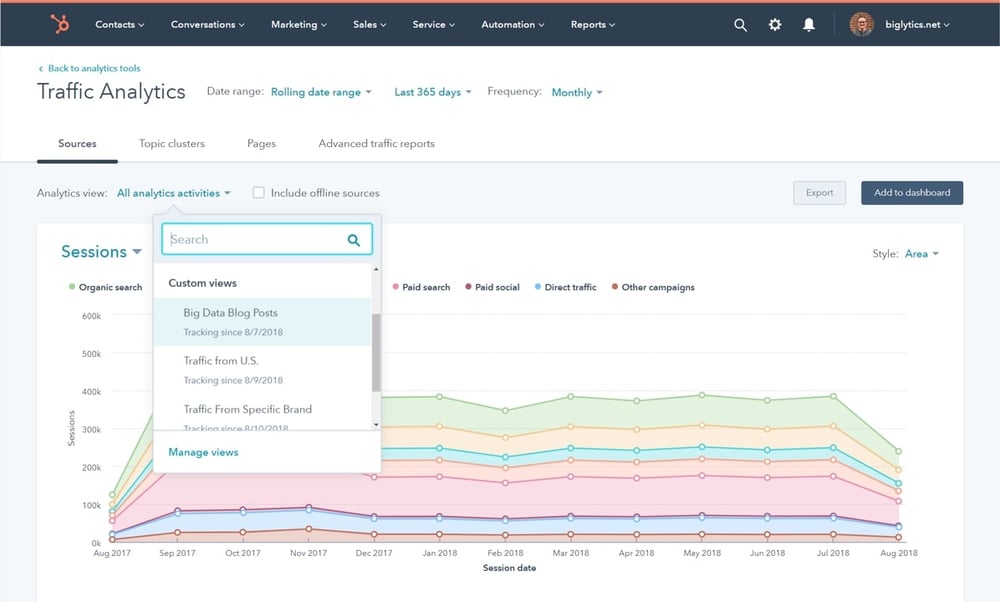Open the Reports menu in top navigation
Screen dimensions: 1000x602
pos(592,24)
